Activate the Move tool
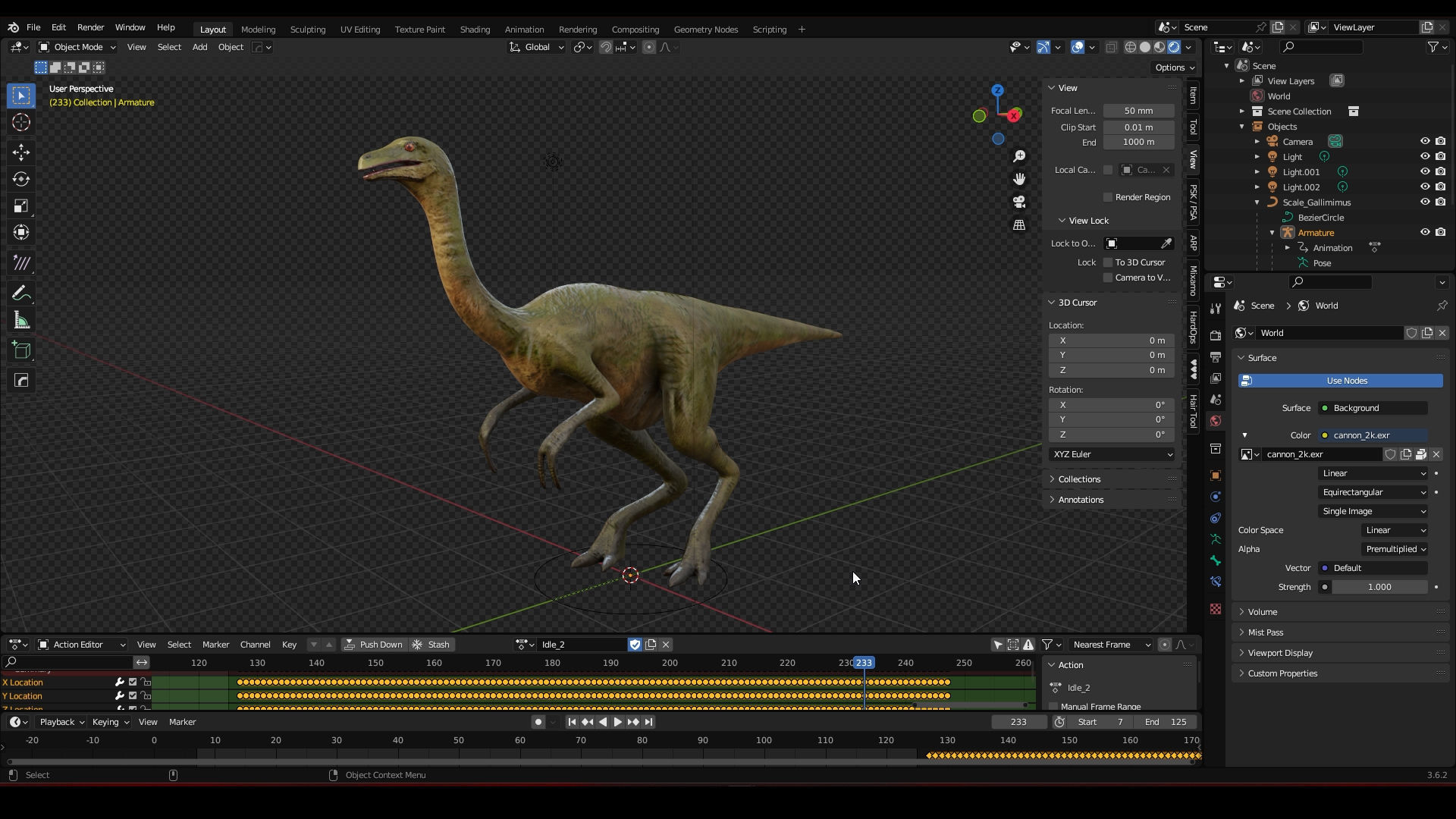 21,152
